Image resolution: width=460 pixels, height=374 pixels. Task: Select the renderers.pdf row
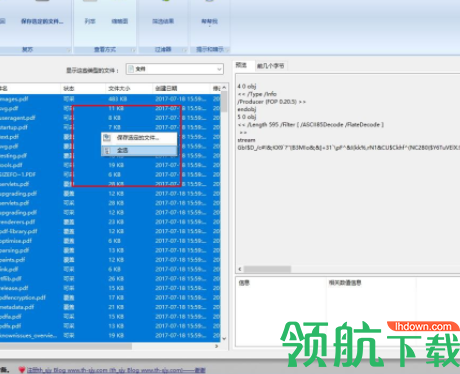tap(110, 222)
